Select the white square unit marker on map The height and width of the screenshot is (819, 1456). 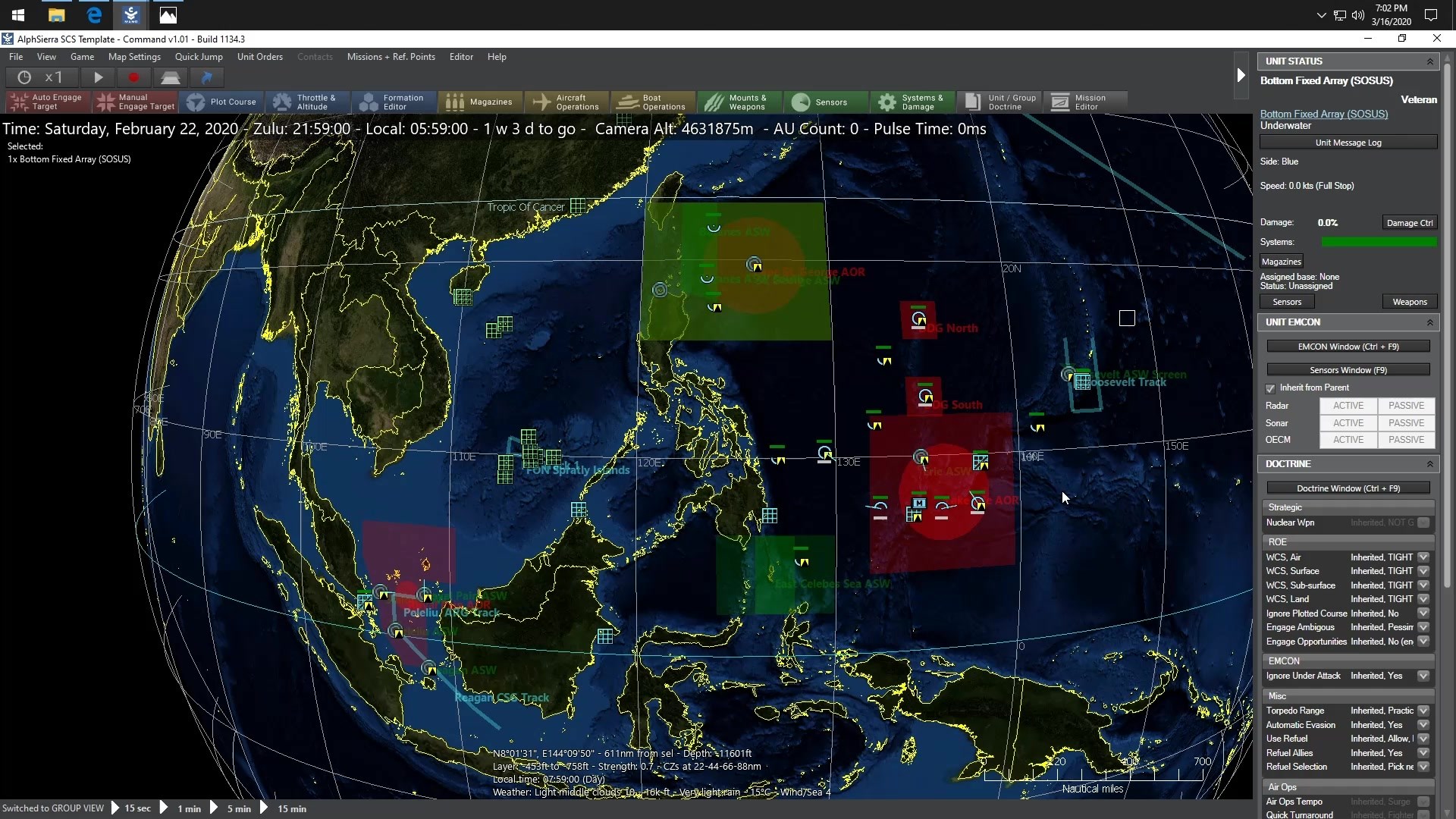(x=1127, y=318)
